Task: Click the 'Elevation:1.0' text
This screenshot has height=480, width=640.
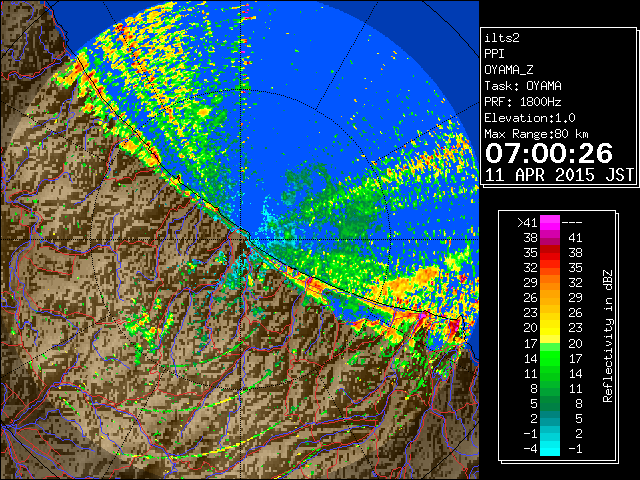Action: [530, 118]
